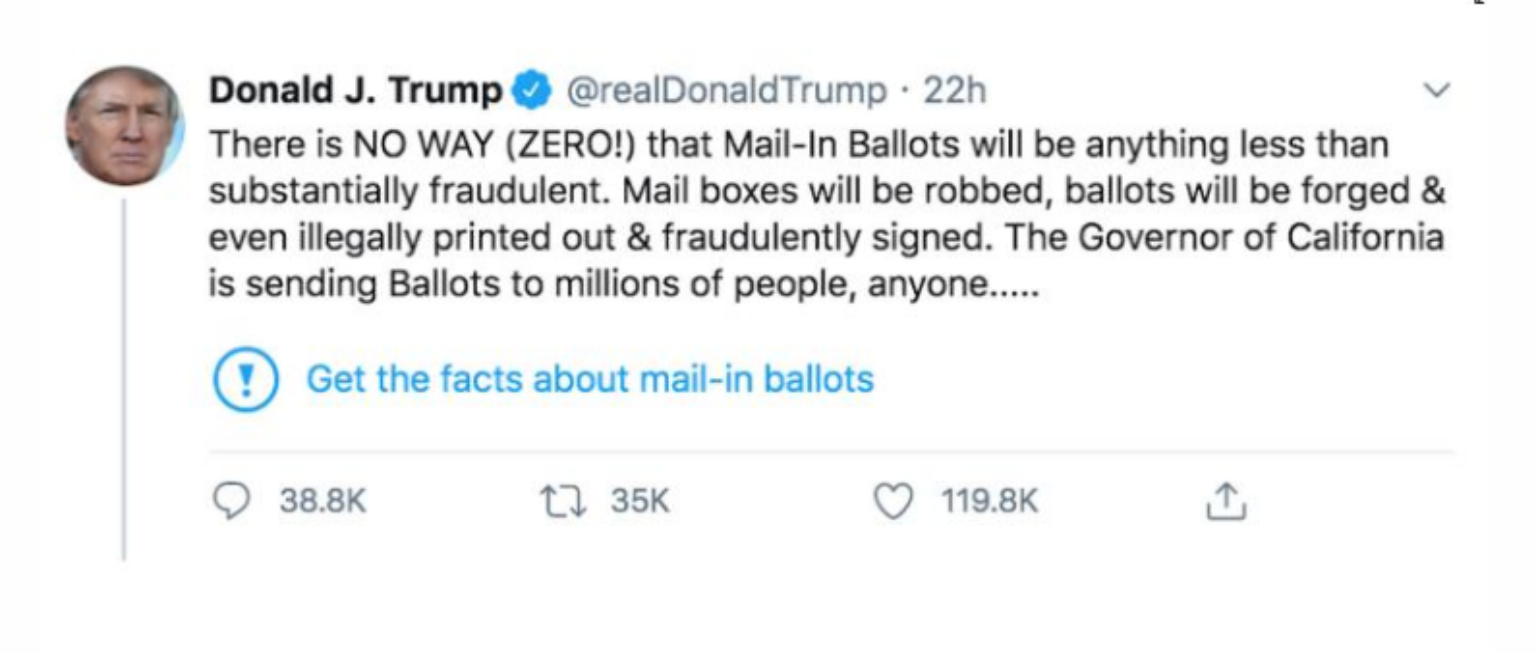The image size is (1536, 653).
Task: Open the 22h timestamp link
Action: (955, 92)
